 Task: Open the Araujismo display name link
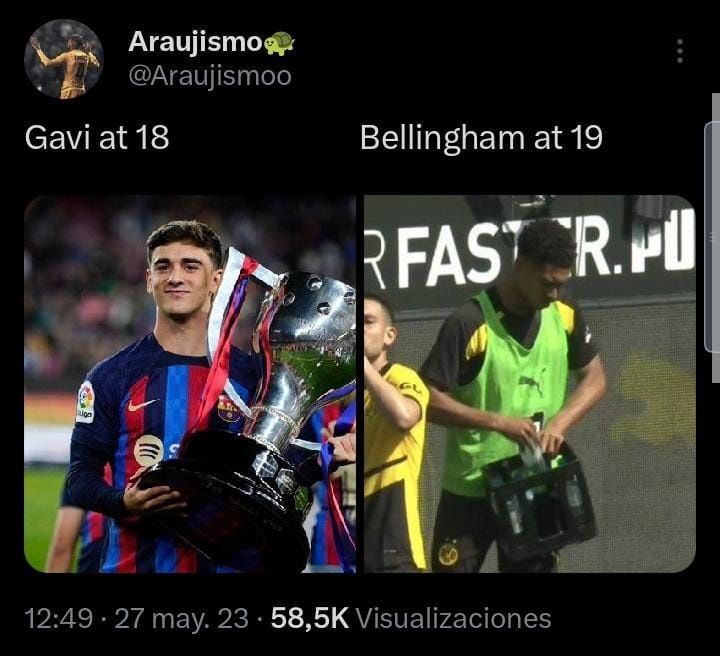point(195,42)
